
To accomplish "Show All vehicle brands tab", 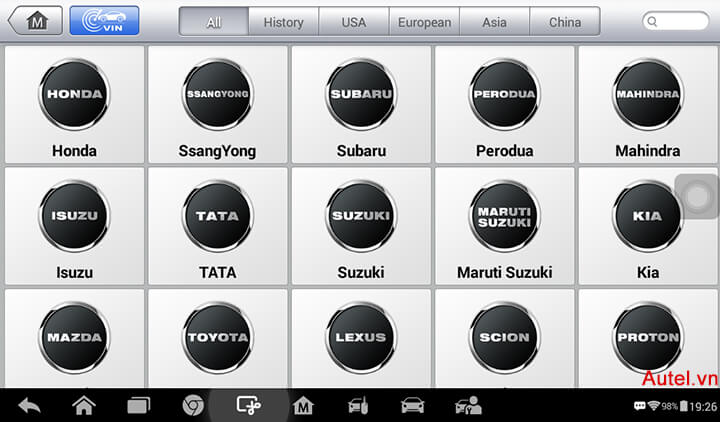I will (214, 22).
